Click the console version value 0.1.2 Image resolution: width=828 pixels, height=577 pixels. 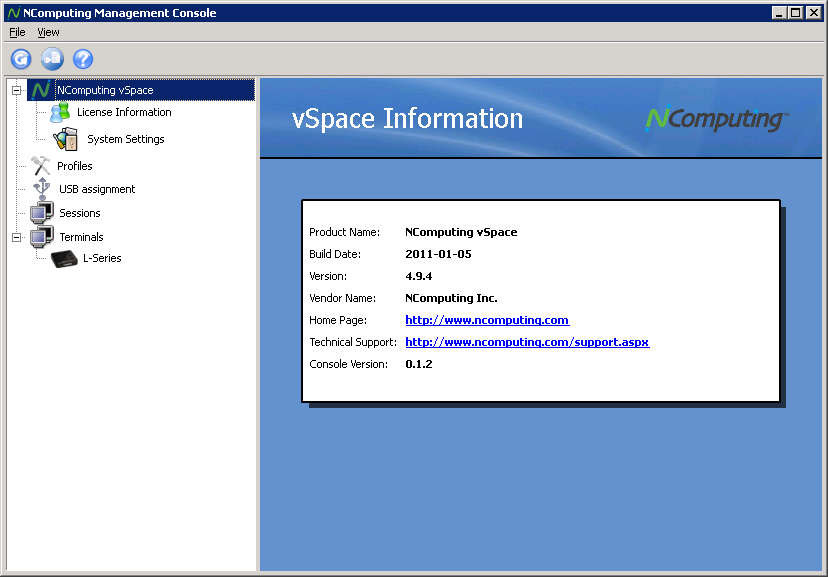click(419, 364)
